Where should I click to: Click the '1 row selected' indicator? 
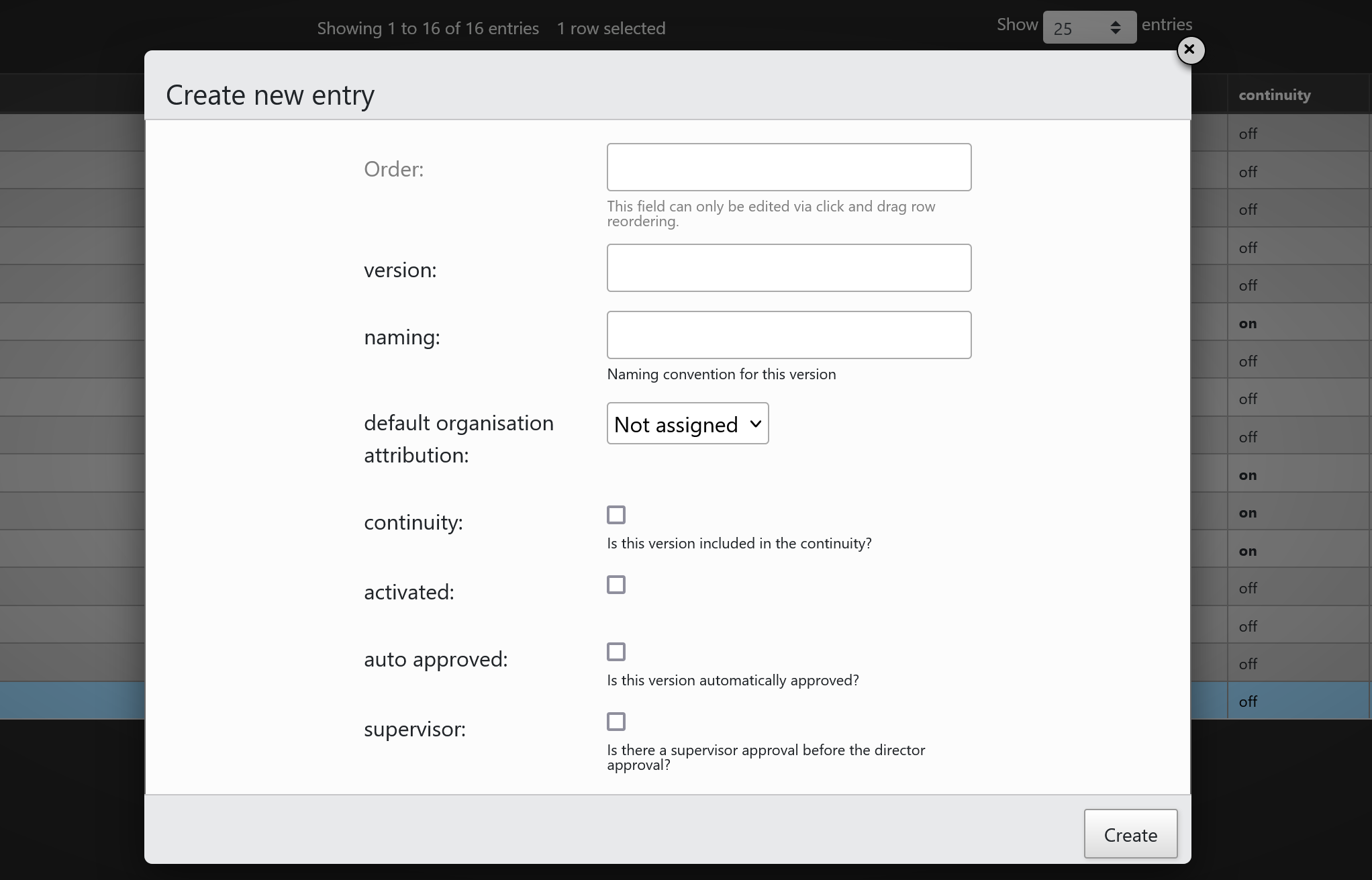coord(611,28)
